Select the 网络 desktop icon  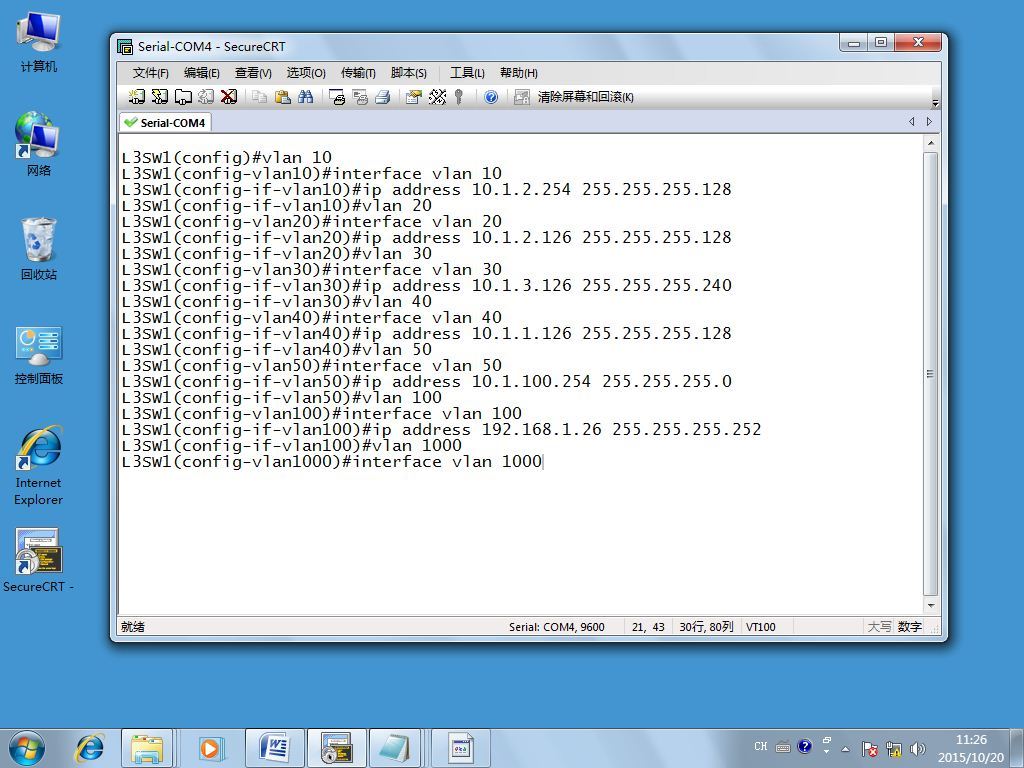point(39,144)
